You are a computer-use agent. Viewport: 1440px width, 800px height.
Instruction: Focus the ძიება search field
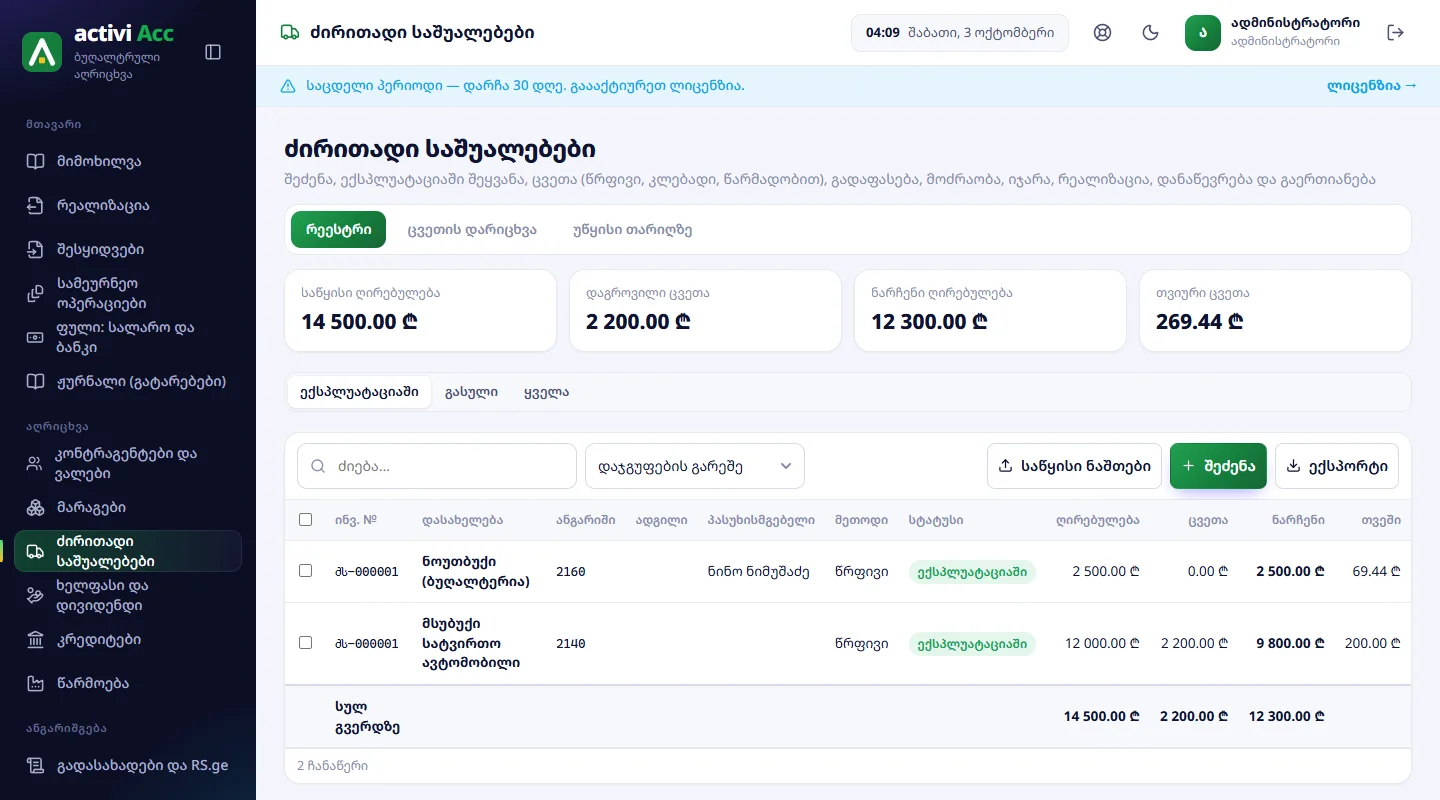(x=437, y=466)
